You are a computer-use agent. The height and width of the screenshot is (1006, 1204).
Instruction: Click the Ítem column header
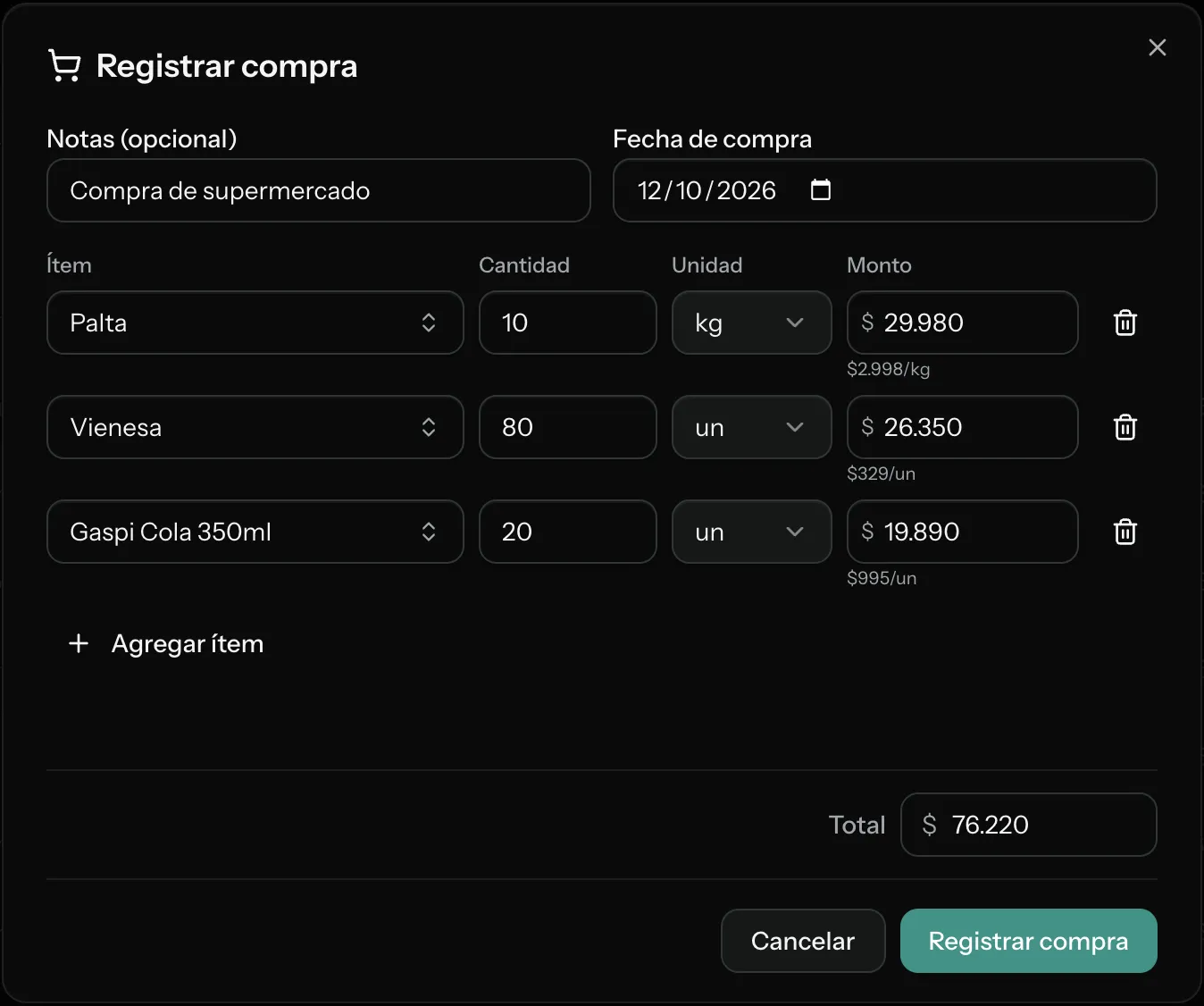69,265
